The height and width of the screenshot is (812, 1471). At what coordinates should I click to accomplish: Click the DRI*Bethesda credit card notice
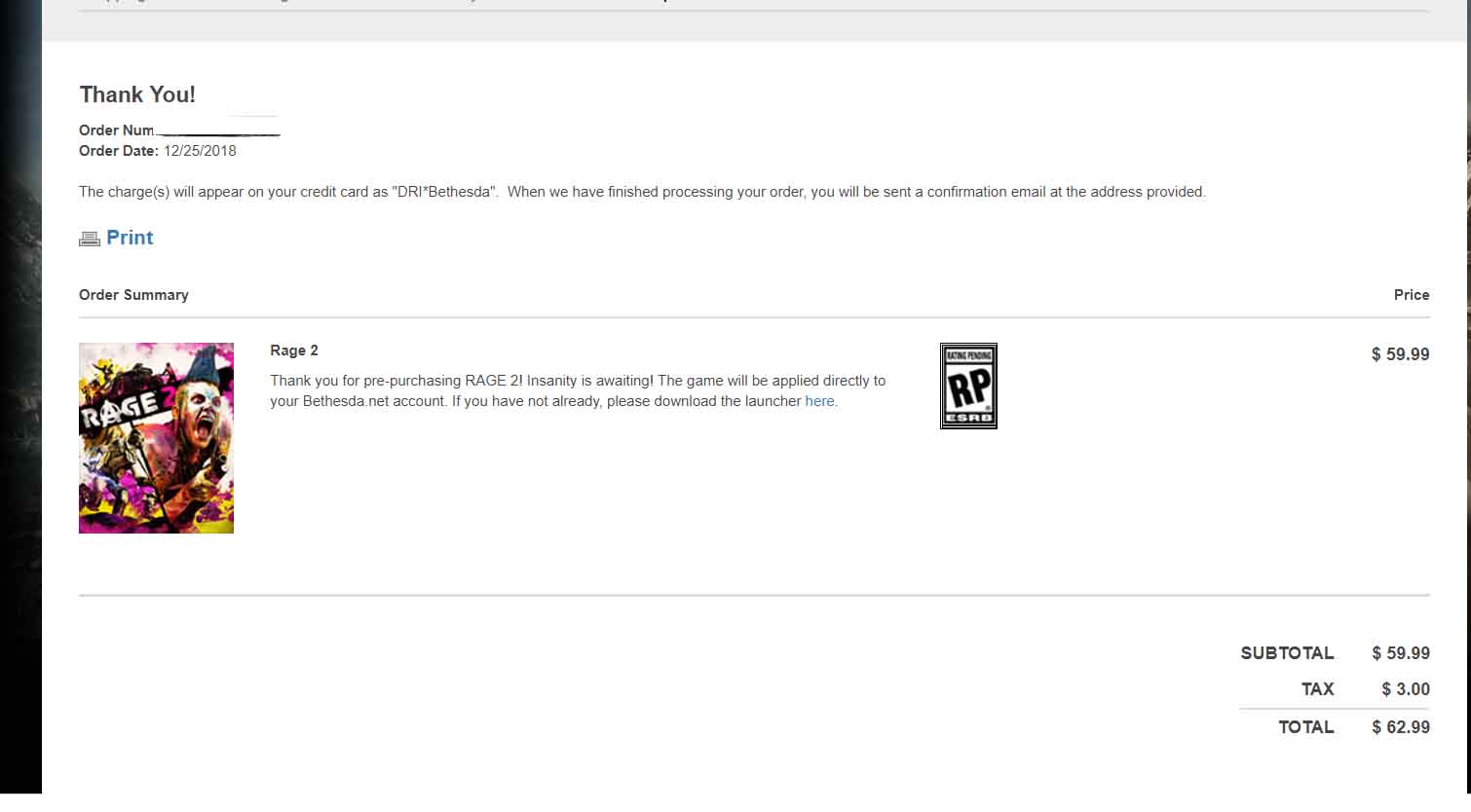point(642,192)
